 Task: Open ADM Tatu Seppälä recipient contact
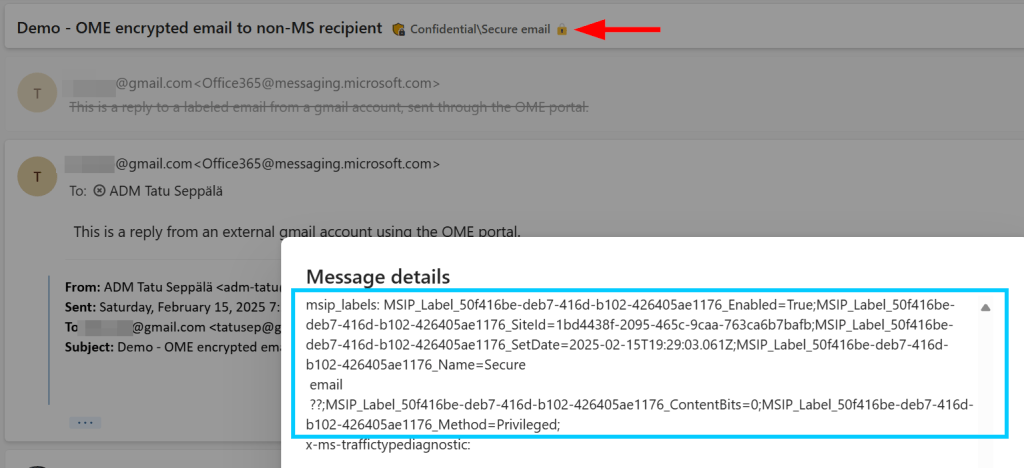[165, 190]
